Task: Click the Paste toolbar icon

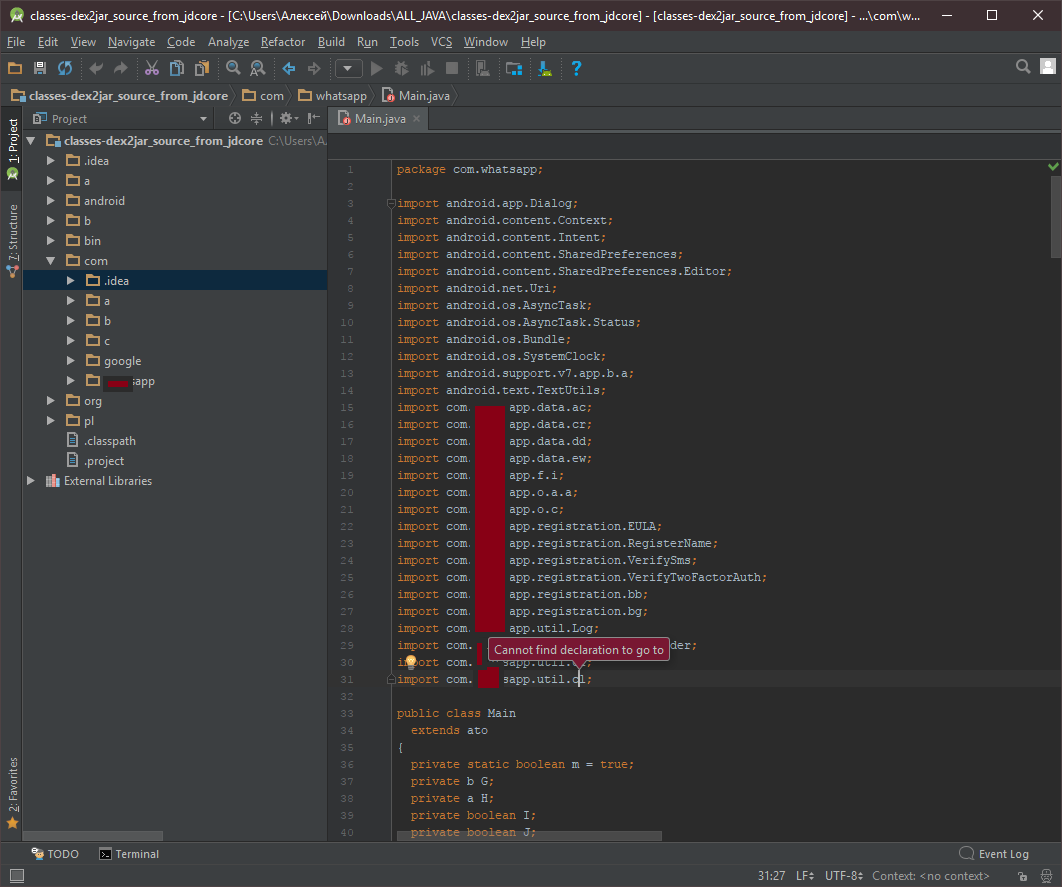Action: pyautogui.click(x=202, y=68)
